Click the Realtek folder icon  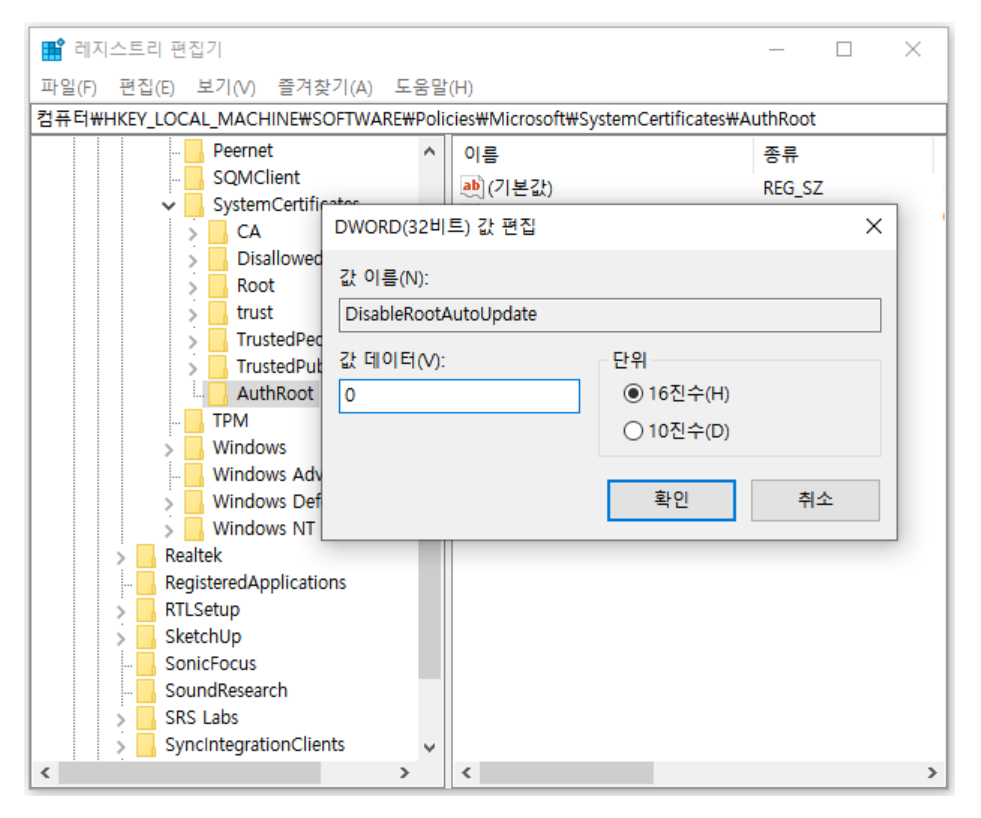point(146,555)
